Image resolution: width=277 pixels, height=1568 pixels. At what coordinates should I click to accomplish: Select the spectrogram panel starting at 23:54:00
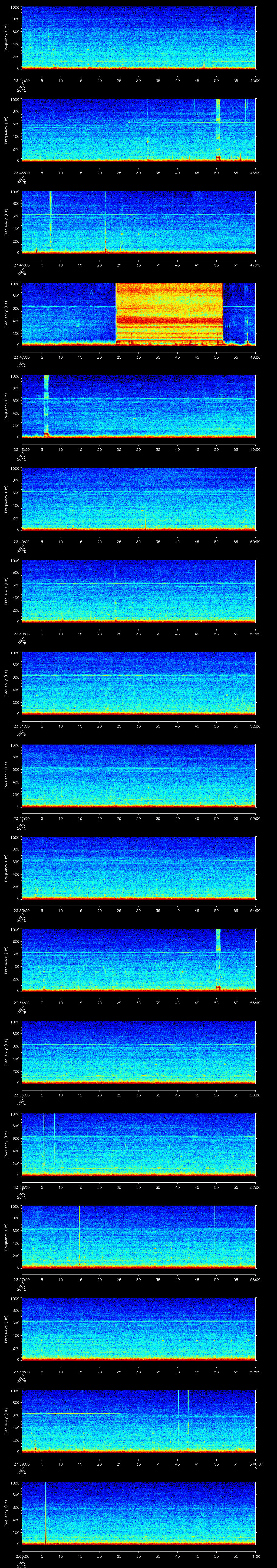(138, 960)
